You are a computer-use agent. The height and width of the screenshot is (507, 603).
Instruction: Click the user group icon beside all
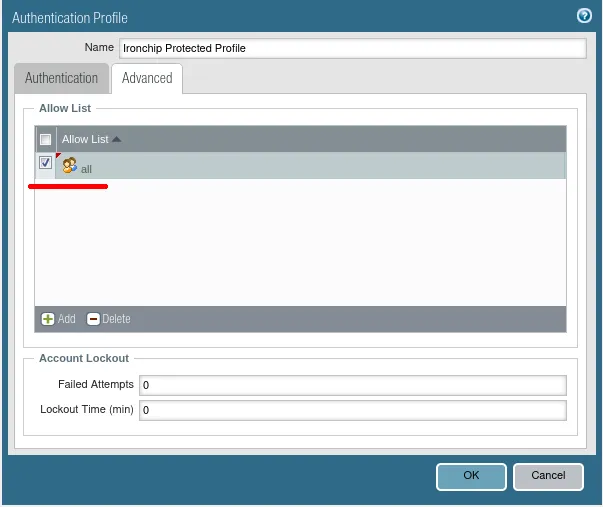pyautogui.click(x=70, y=165)
